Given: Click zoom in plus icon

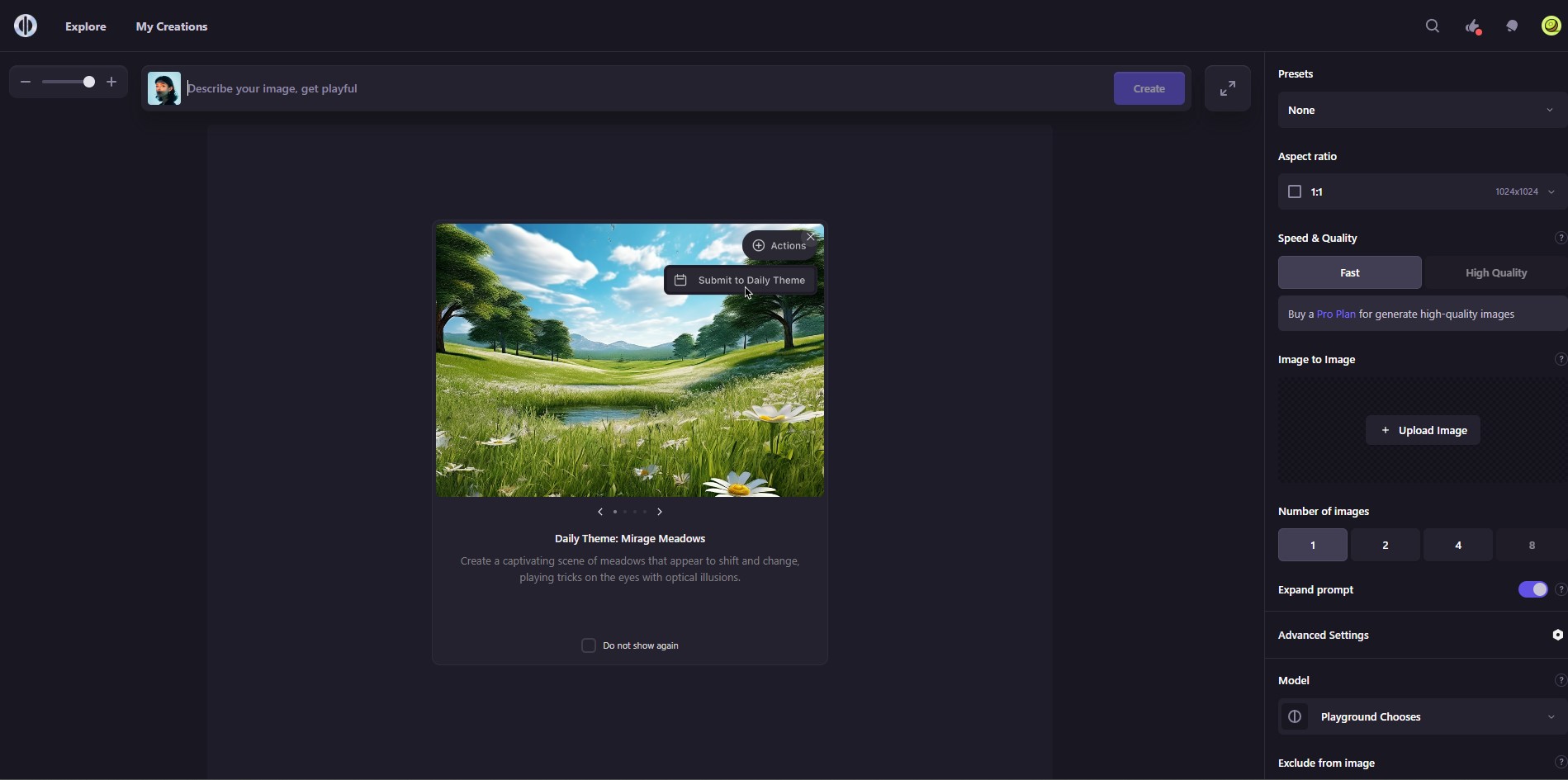Looking at the screenshot, I should click(111, 82).
